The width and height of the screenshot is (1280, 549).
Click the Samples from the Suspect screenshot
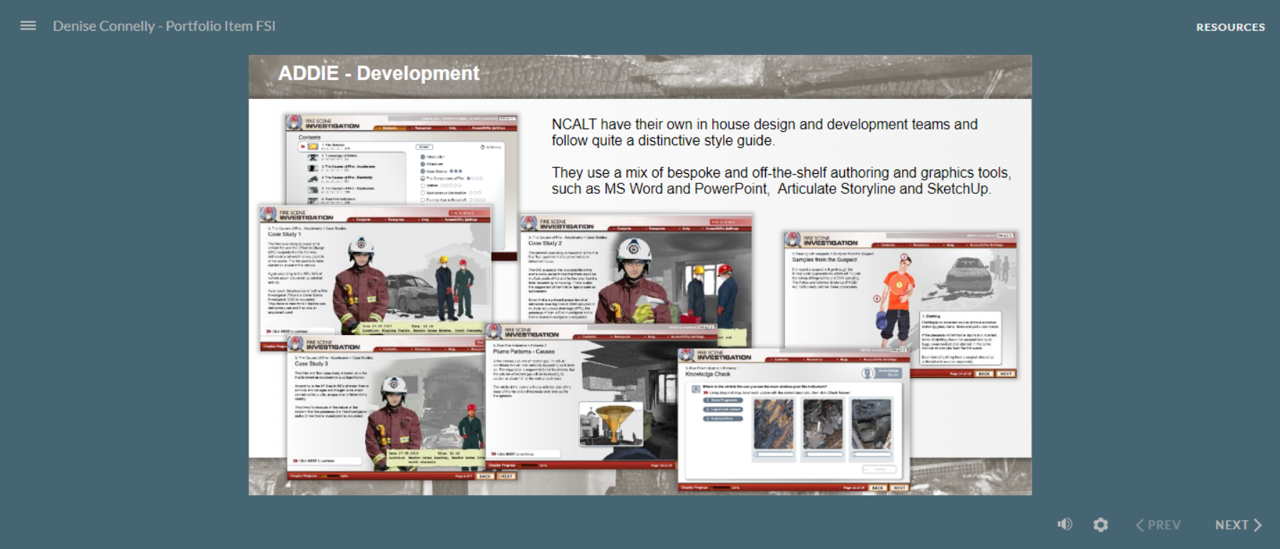click(x=900, y=300)
